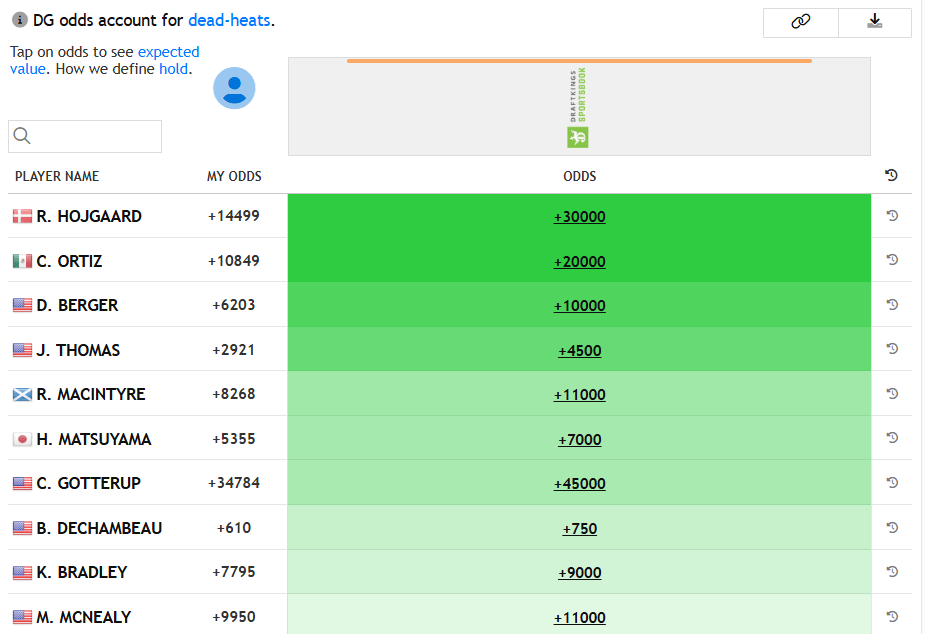Open the hold definition link
The image size is (925, 634).
point(173,69)
